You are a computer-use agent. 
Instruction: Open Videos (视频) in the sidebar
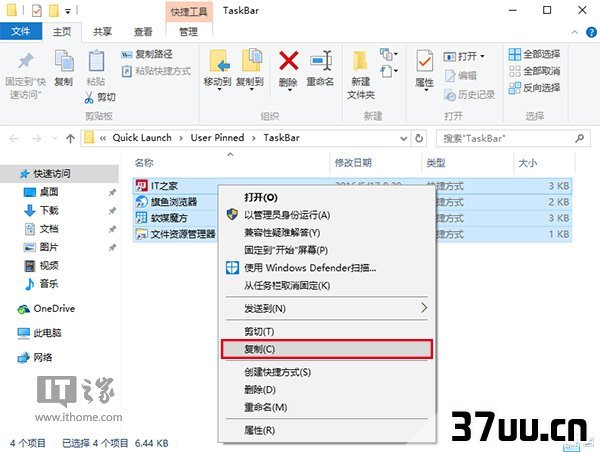49,266
